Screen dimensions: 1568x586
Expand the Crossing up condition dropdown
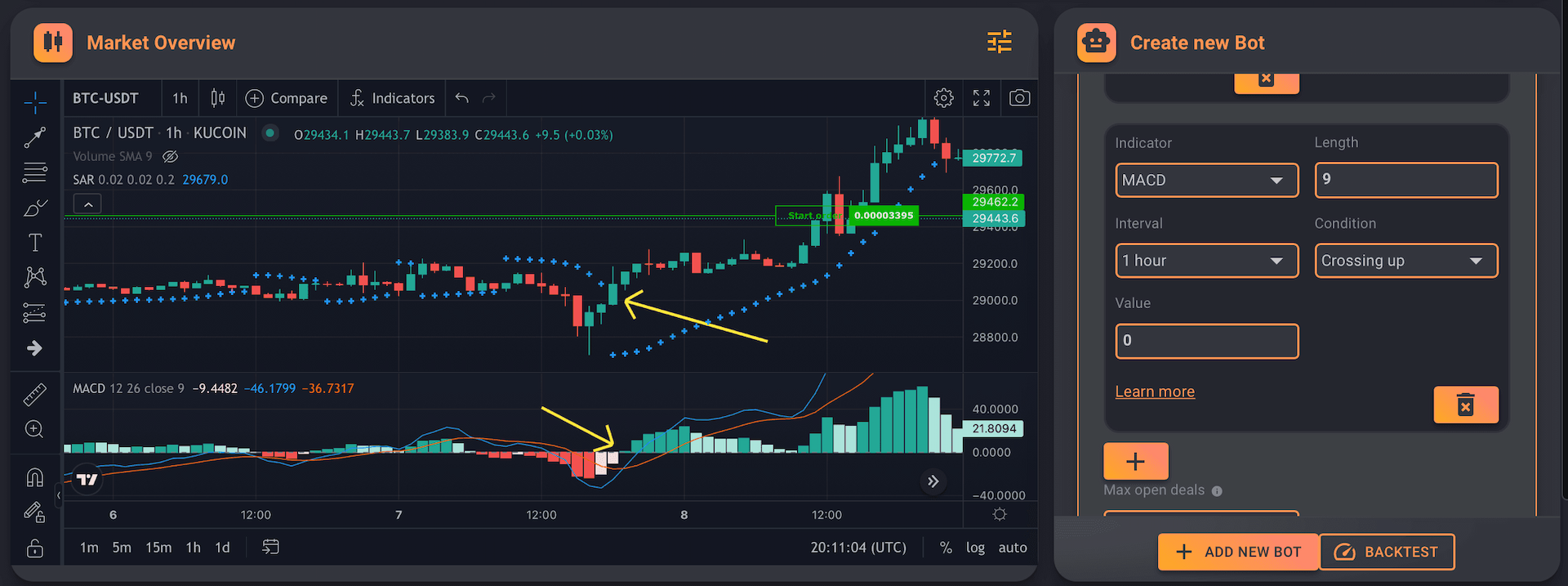(1405, 261)
